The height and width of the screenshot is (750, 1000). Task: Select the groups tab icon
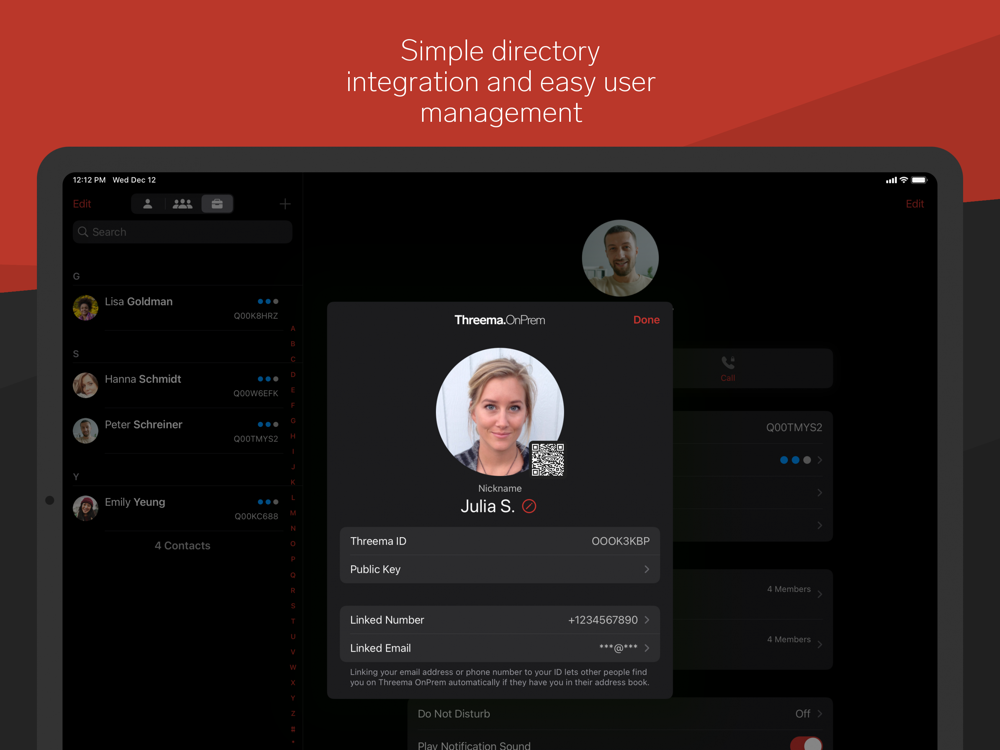182,204
